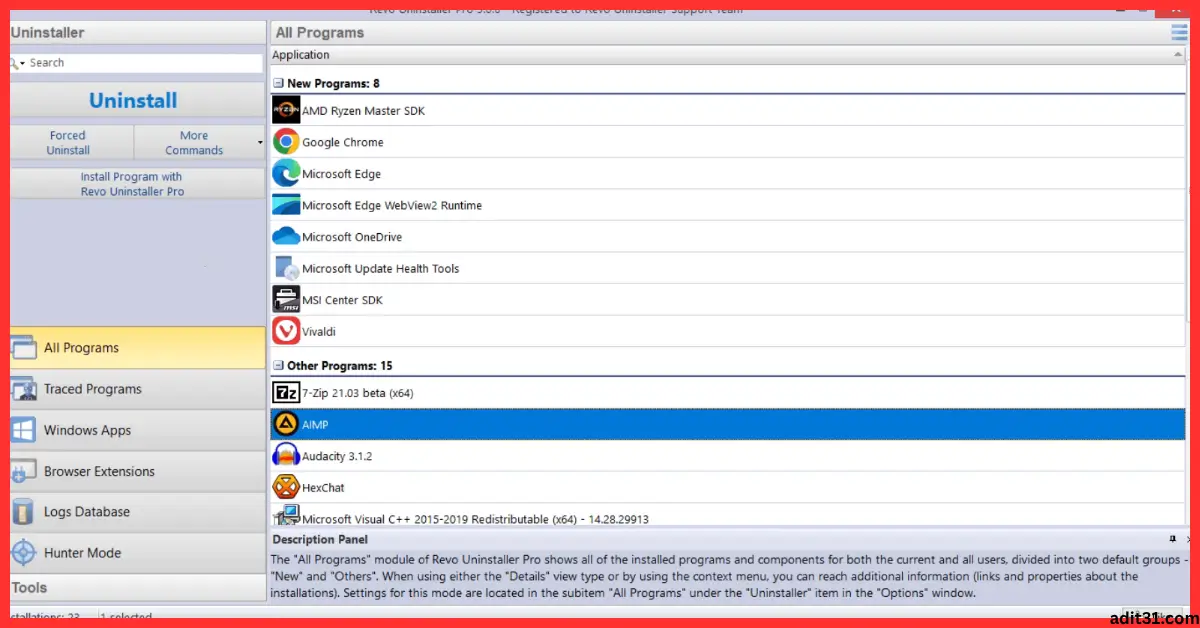
Task: Click the Traced Programs sidebar icon
Action: 24,389
